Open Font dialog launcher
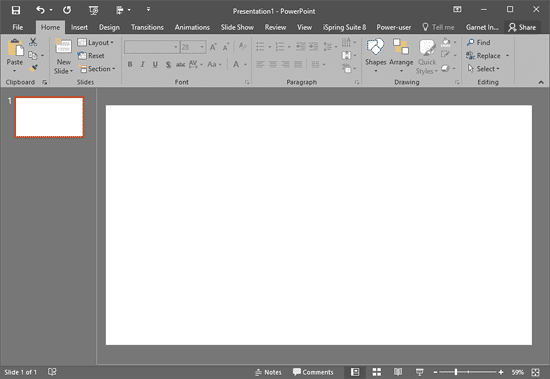550x379 pixels. [247, 82]
